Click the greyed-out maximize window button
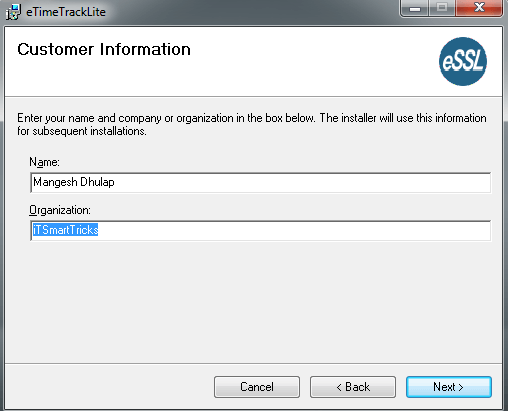The height and width of the screenshot is (411, 508). pos(442,8)
